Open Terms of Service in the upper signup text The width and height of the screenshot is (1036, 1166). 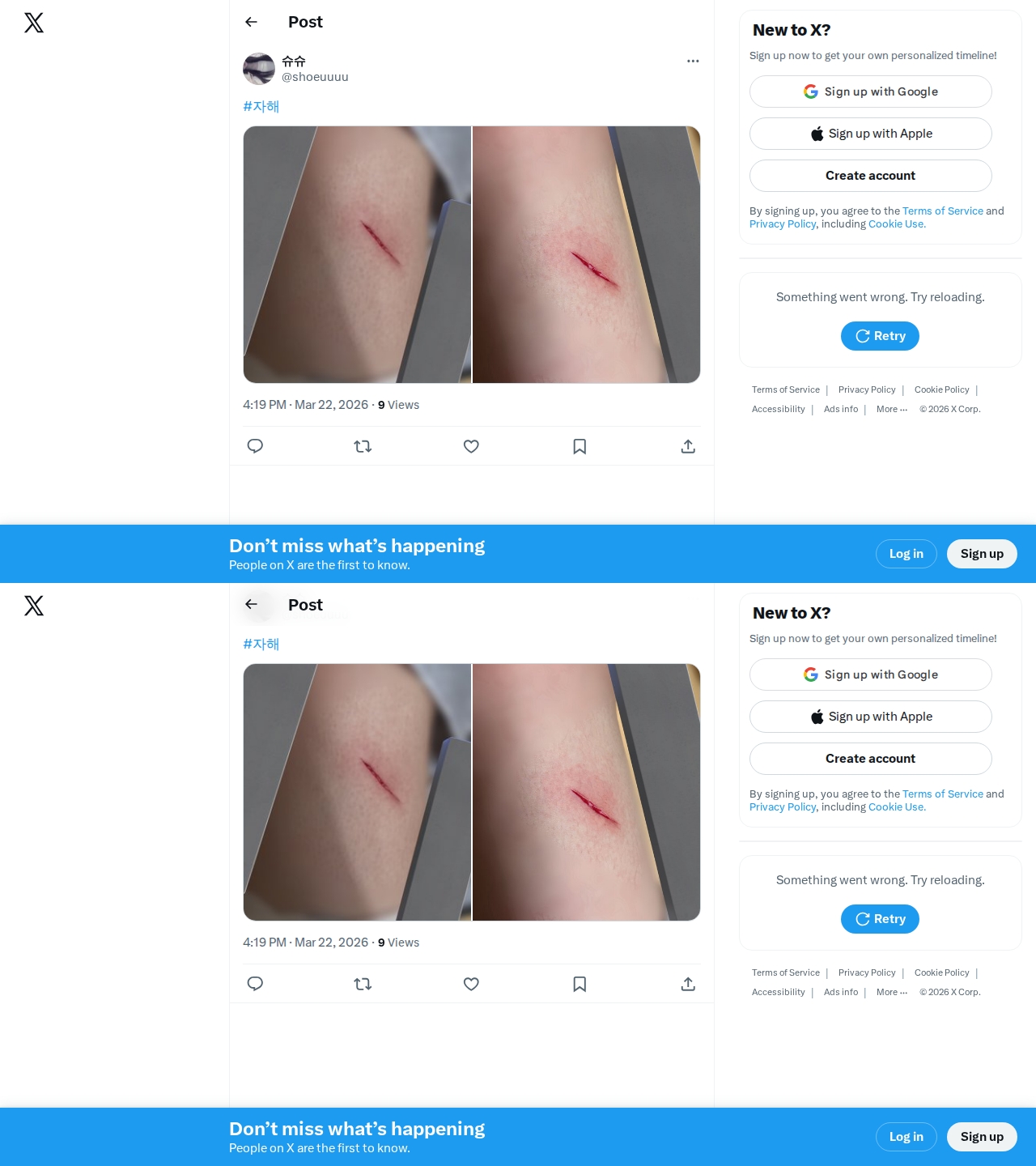click(943, 211)
